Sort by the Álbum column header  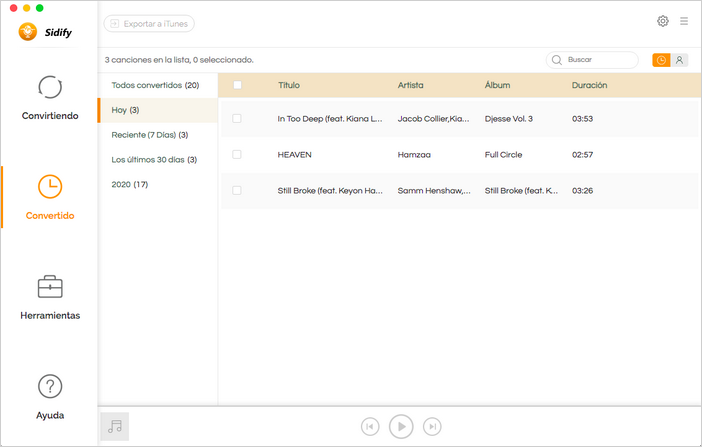click(x=497, y=85)
